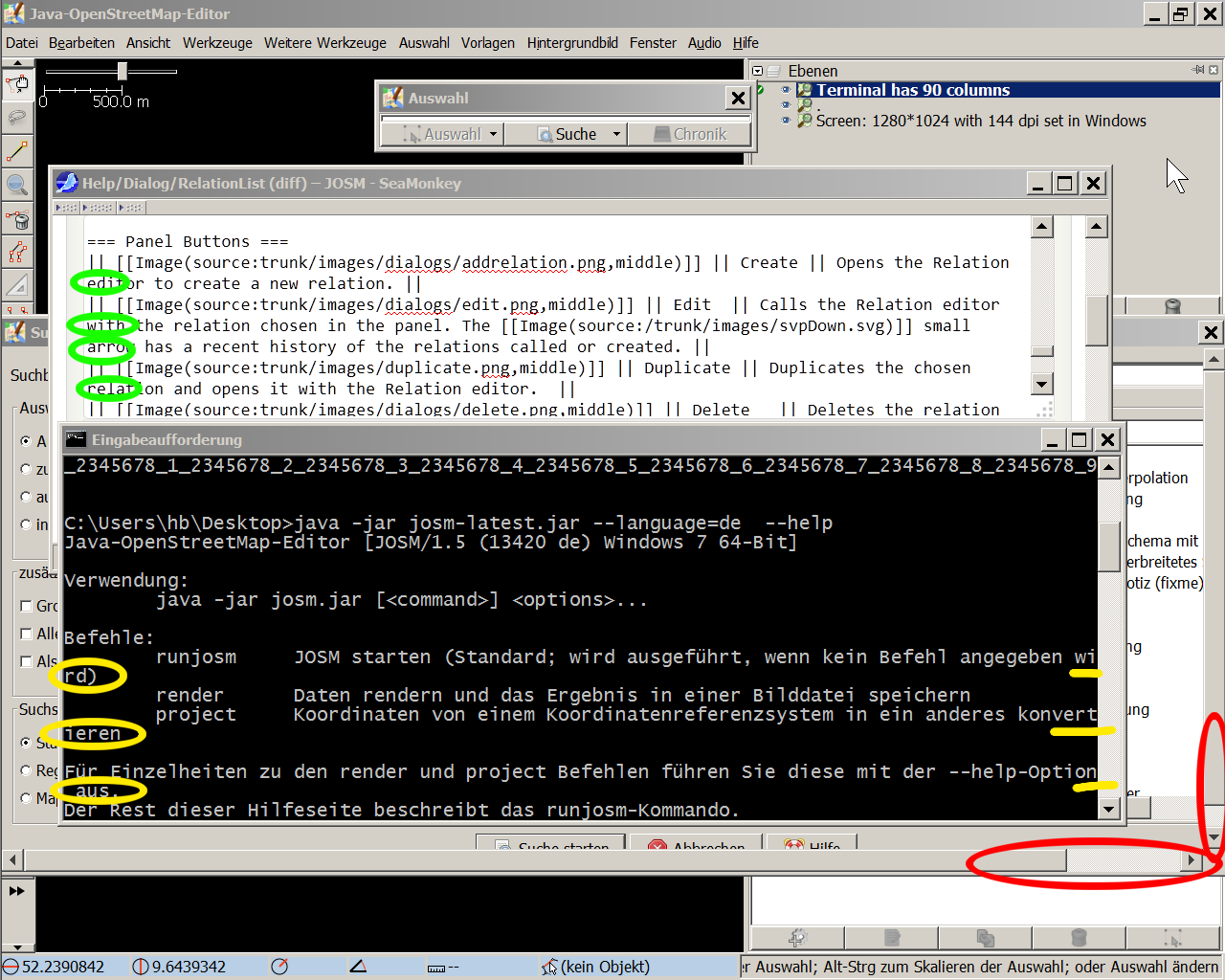Viewport: 1225px width, 980px height.
Task: Open the Suche dropdown arrow
Action: tap(616, 134)
